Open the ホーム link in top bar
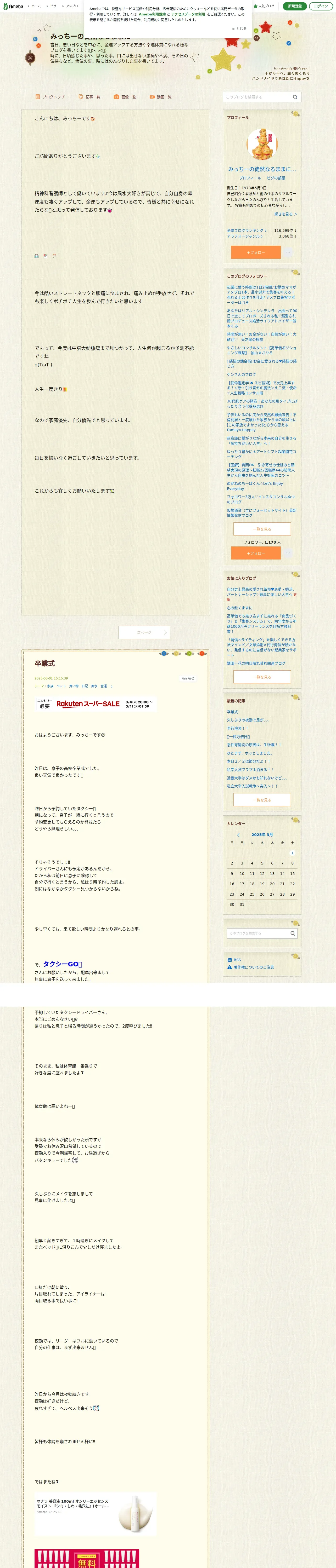This screenshot has width=336, height=1568. click(35, 6)
